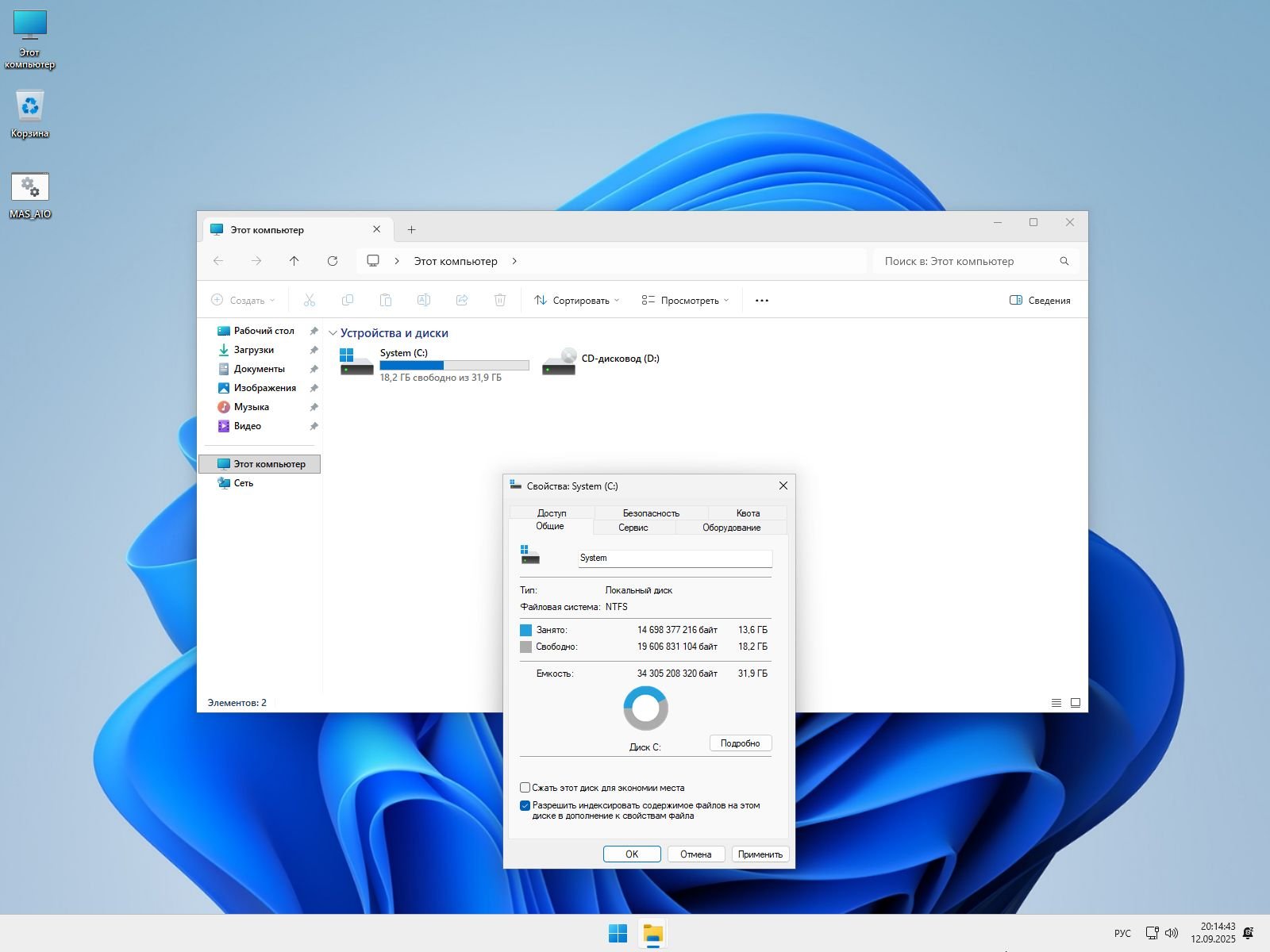The image size is (1270, 952).
Task: Open the Оборудование tab
Action: 731,528
